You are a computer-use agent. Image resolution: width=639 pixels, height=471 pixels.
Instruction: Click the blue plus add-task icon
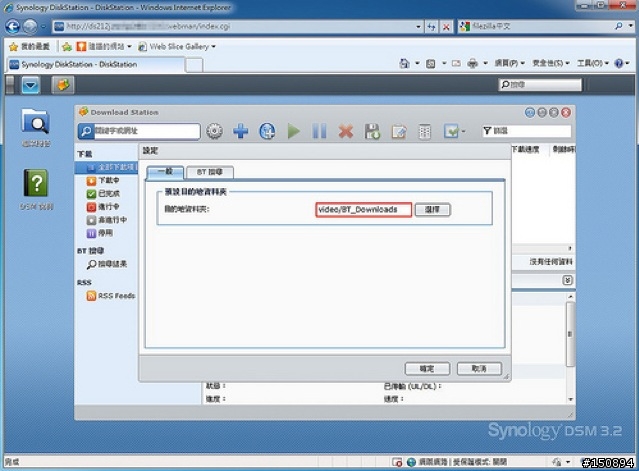(x=240, y=131)
